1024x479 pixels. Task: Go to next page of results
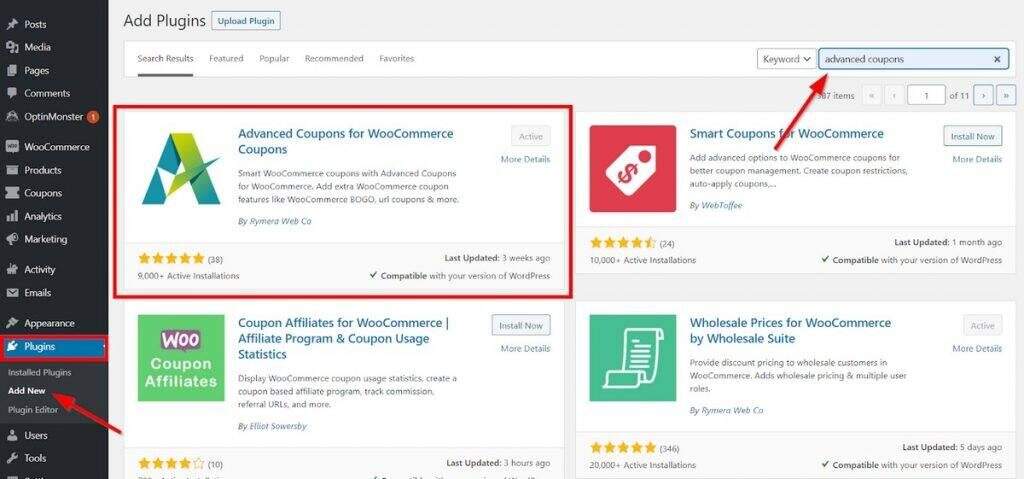click(984, 95)
